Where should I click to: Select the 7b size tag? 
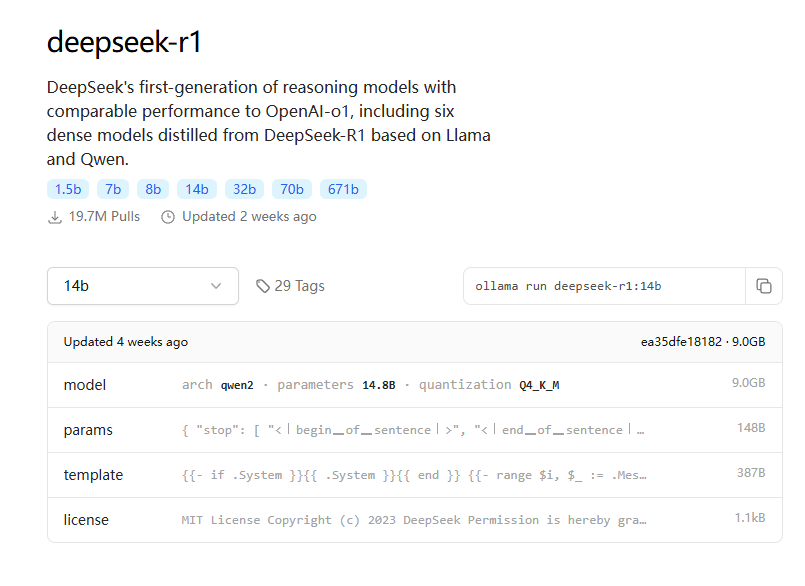[113, 189]
